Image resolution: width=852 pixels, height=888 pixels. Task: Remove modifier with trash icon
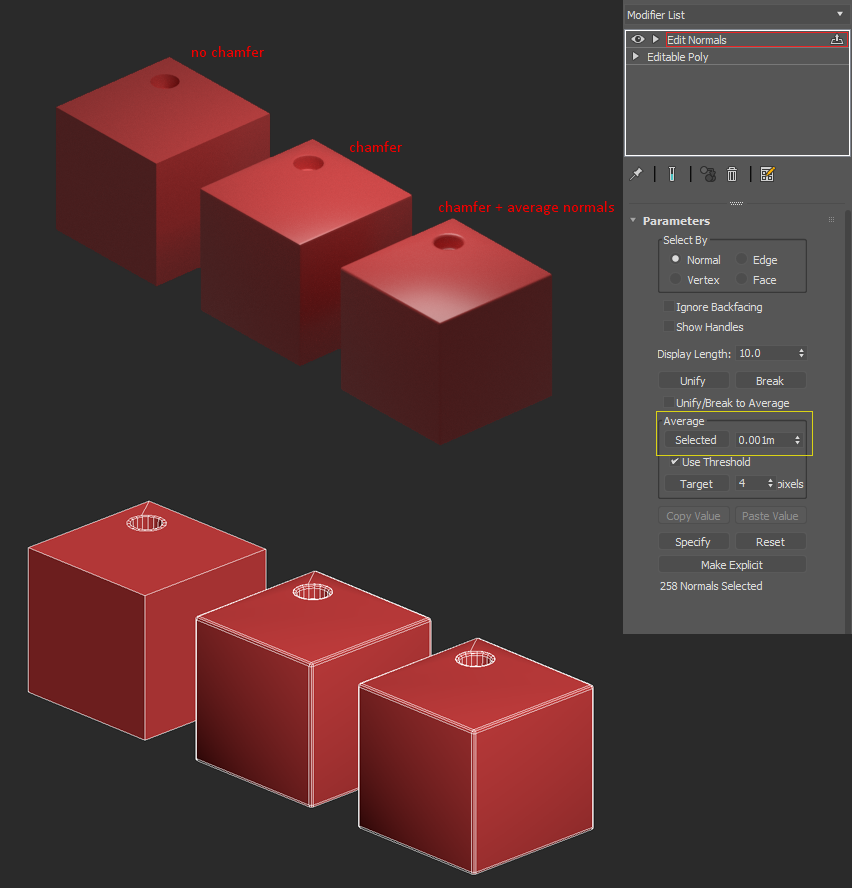732,174
